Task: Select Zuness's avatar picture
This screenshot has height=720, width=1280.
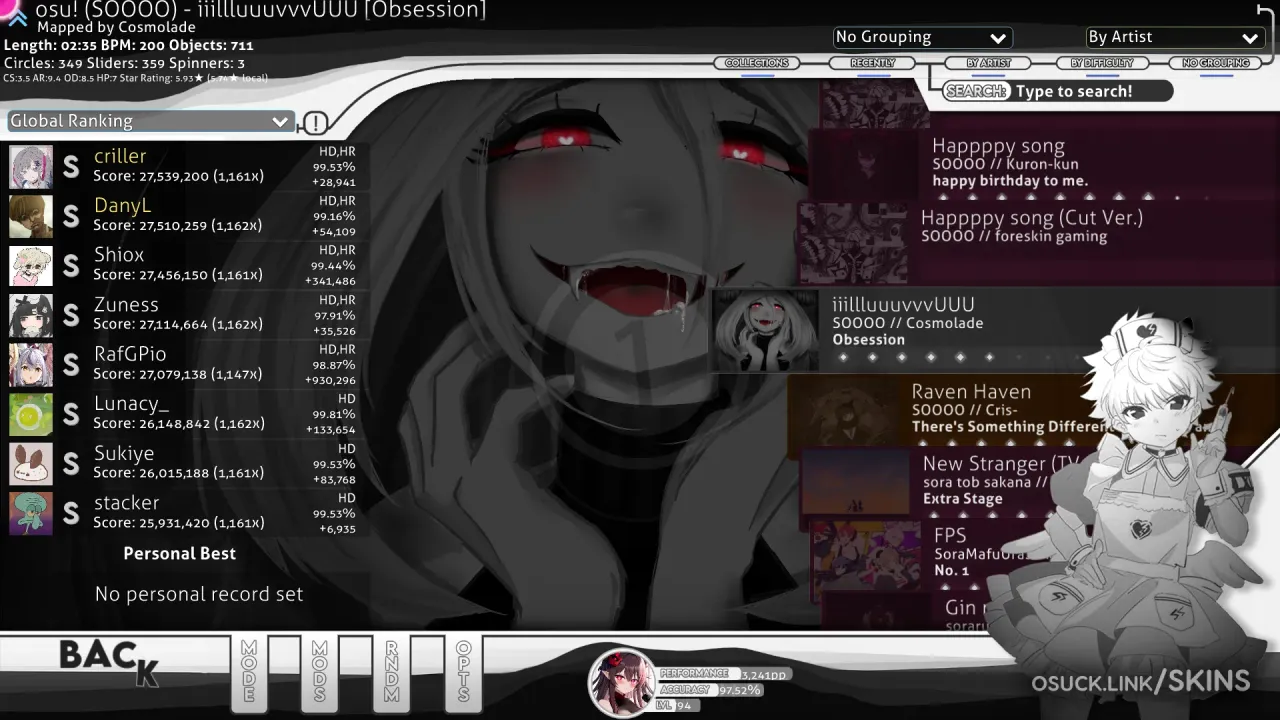Action: pos(31,316)
